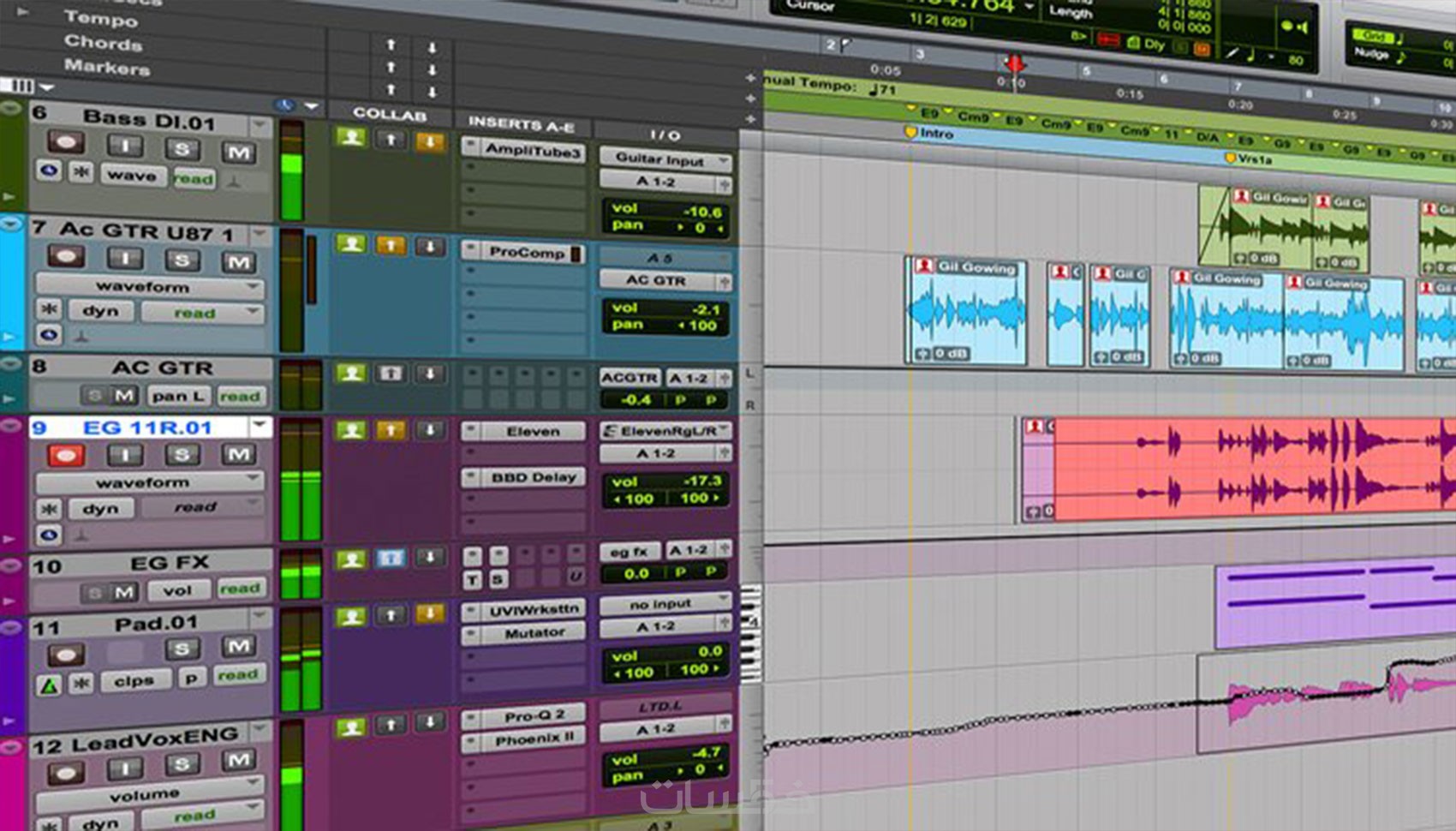The image size is (1456, 831).
Task: Click the vol -10.6 field on Bass DI.01
Action: click(x=666, y=211)
